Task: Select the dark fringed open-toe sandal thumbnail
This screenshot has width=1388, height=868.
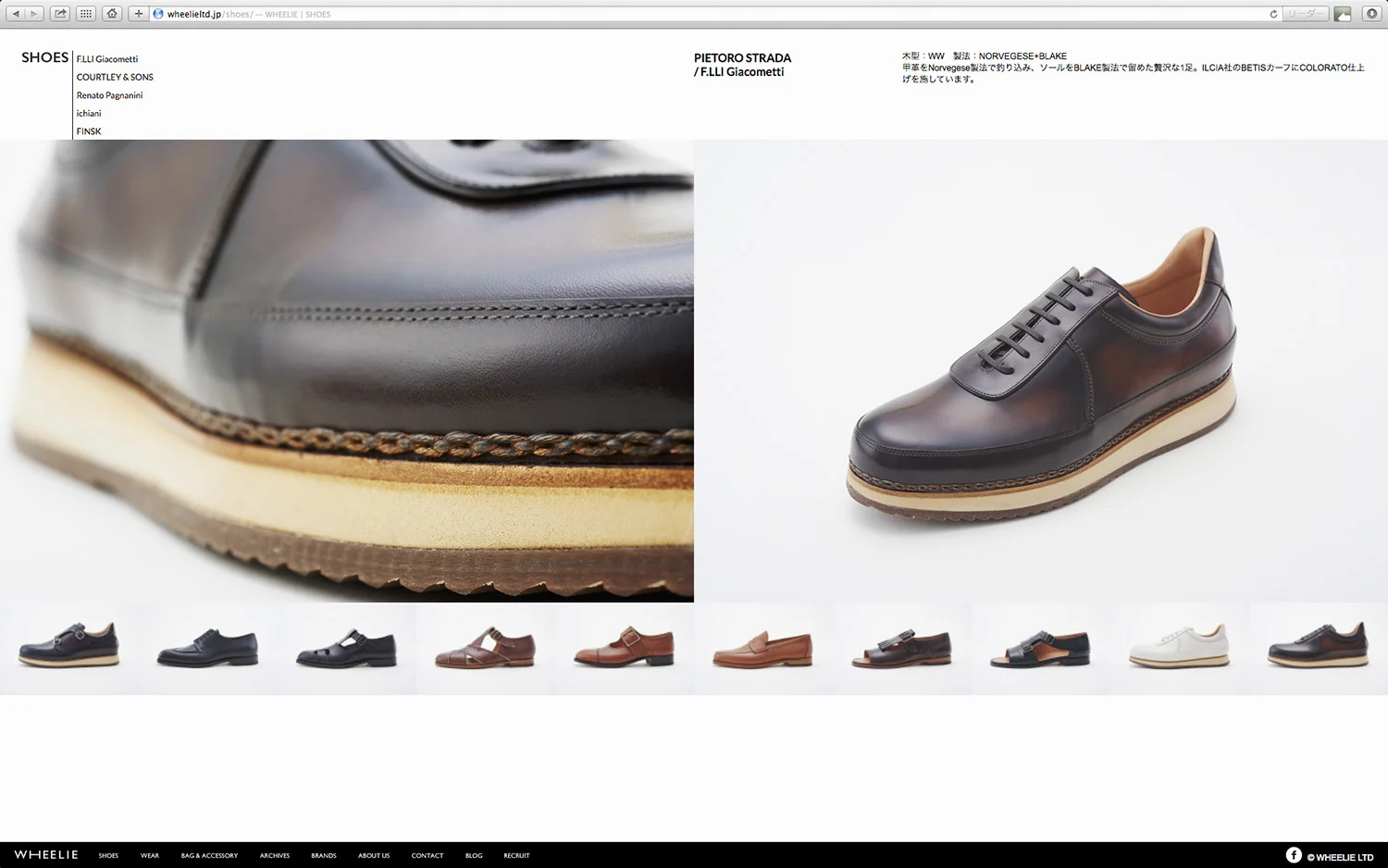Action: [902, 649]
